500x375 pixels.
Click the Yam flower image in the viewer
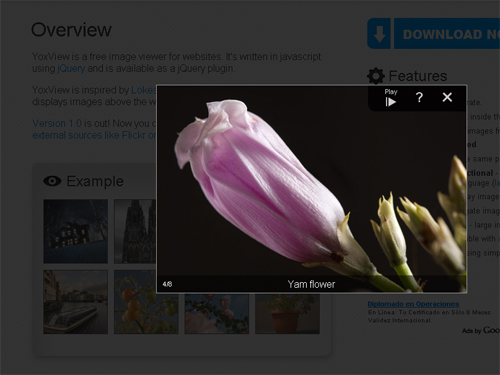click(x=311, y=189)
